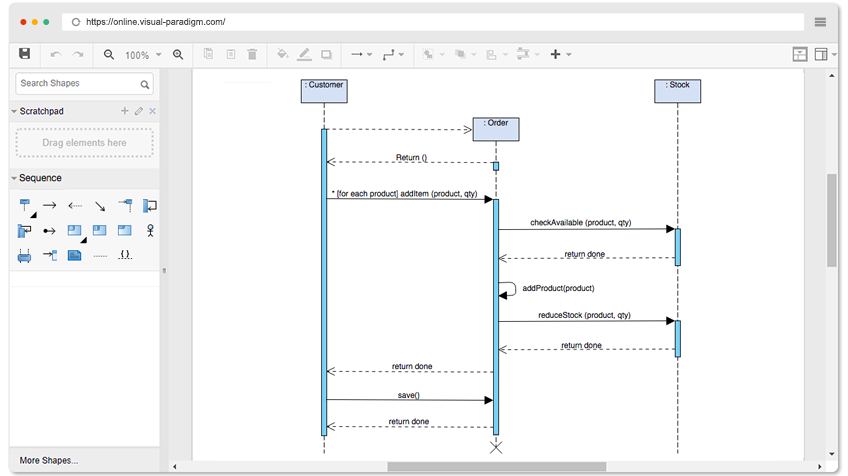Open the hamburger menu at top right
848x476 pixels.
click(x=820, y=22)
